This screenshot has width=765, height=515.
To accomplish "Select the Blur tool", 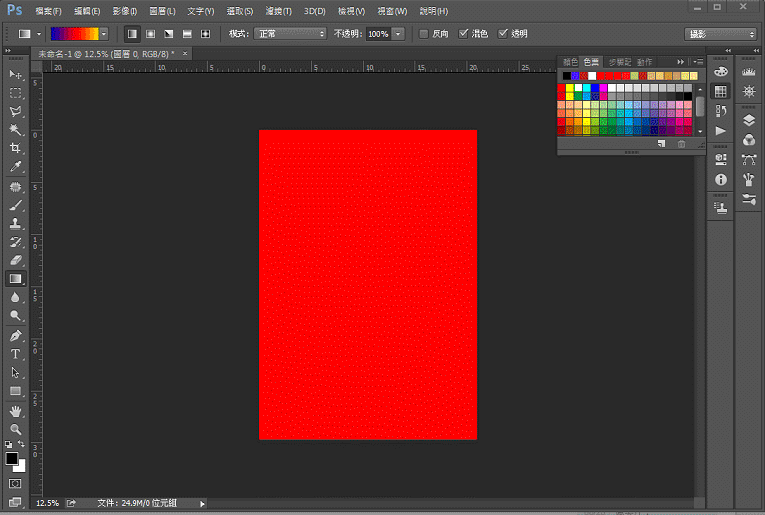I will pos(15,297).
